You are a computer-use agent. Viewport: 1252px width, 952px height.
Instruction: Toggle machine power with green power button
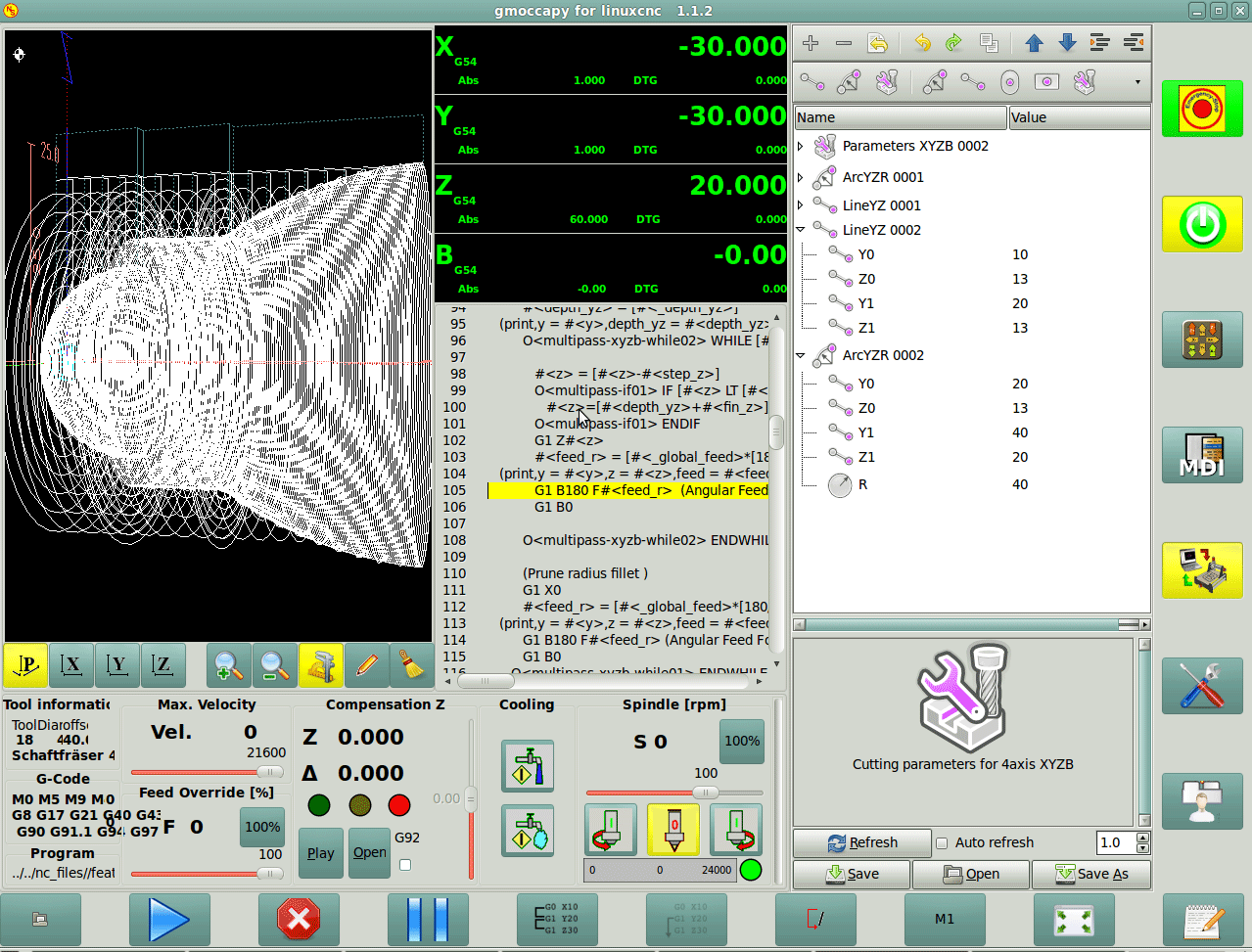pyautogui.click(x=1202, y=224)
